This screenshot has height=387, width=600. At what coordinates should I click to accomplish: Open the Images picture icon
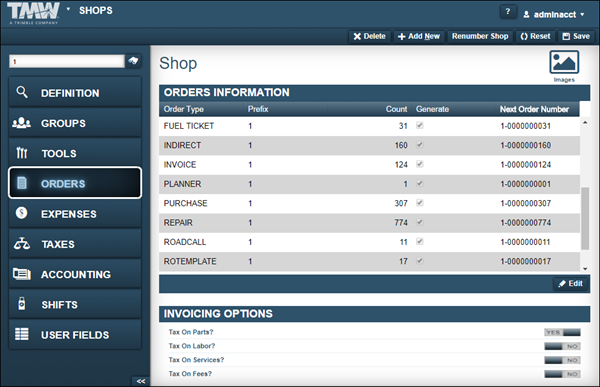tap(564, 62)
